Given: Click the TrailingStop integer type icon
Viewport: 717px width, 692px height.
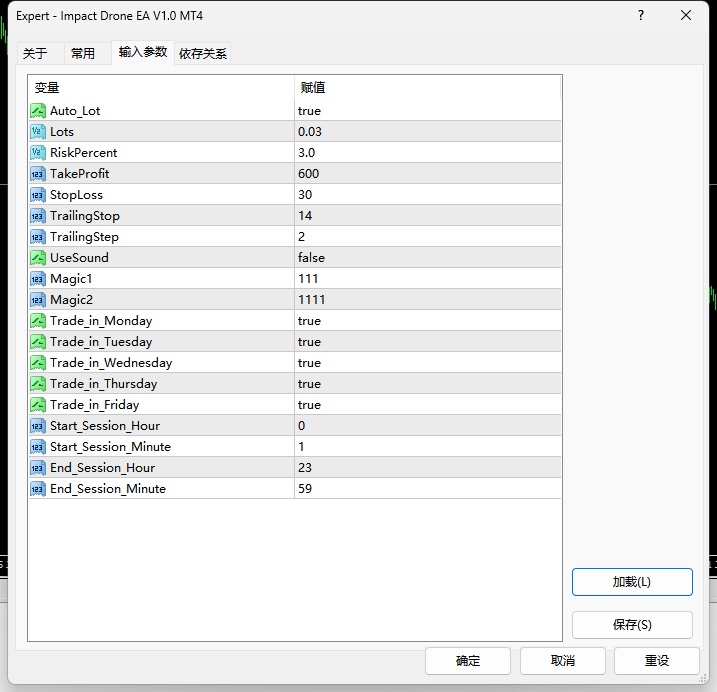Looking at the screenshot, I should tap(38, 216).
